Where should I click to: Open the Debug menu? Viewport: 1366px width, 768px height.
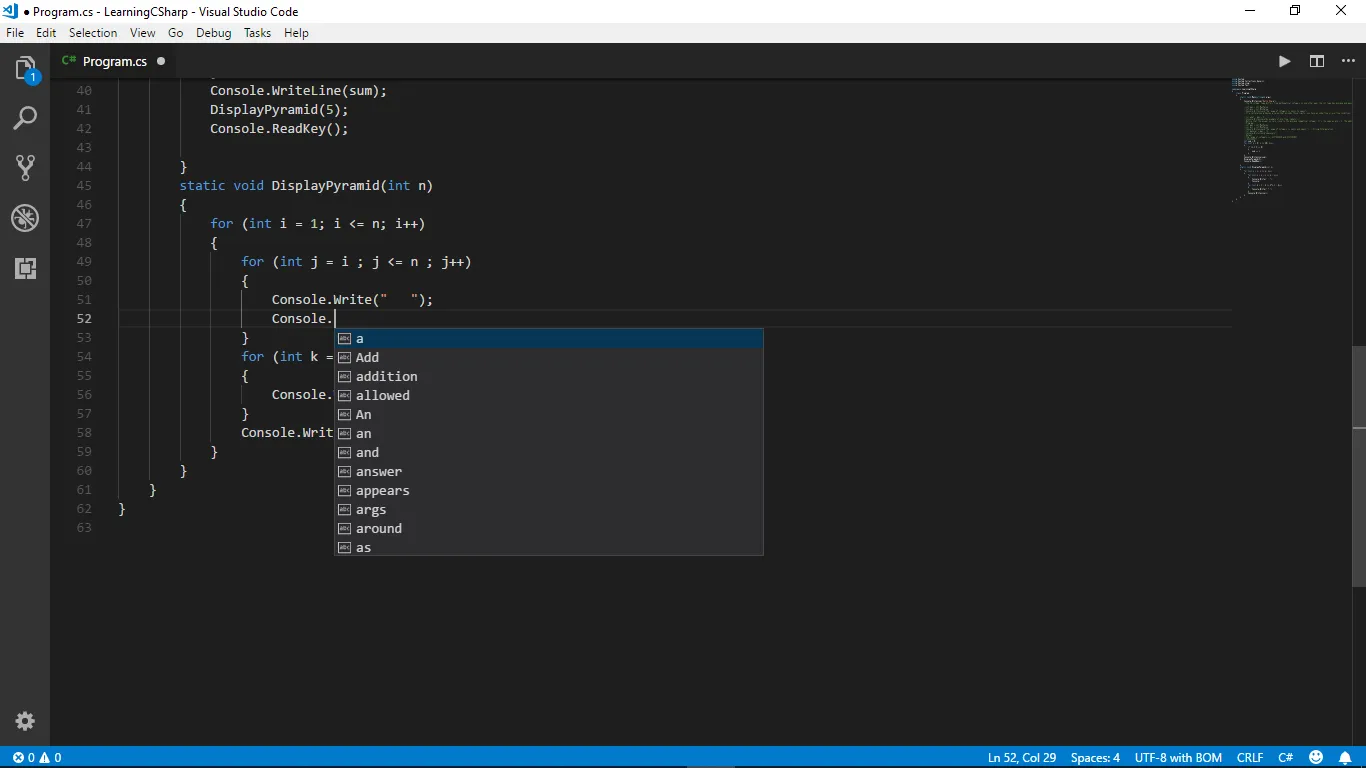tap(214, 33)
